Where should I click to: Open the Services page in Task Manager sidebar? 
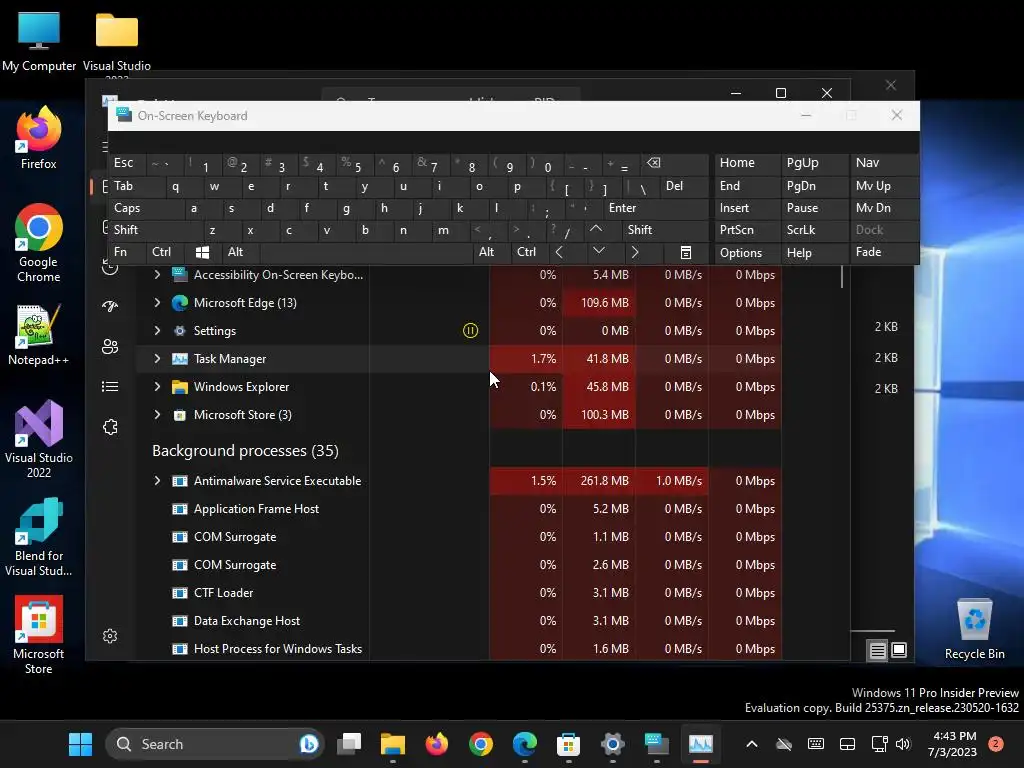pos(110,427)
